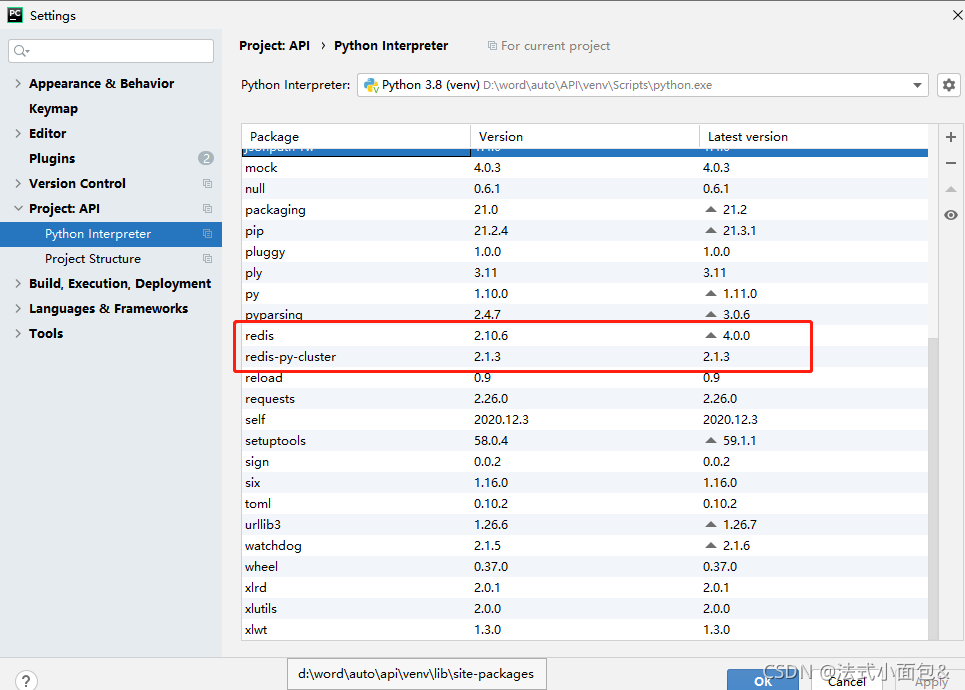Viewport: 965px width, 690px height.
Task: Select Keymap in settings tree
Action: point(54,108)
